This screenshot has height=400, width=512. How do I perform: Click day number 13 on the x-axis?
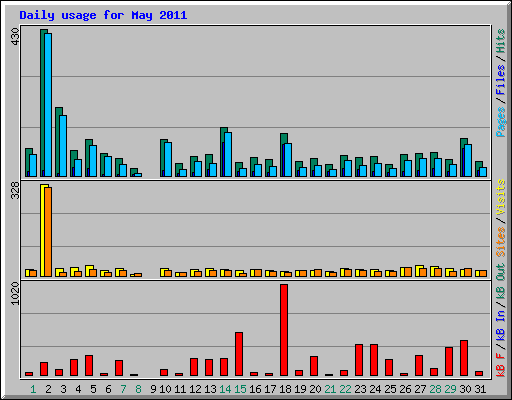click(x=210, y=389)
